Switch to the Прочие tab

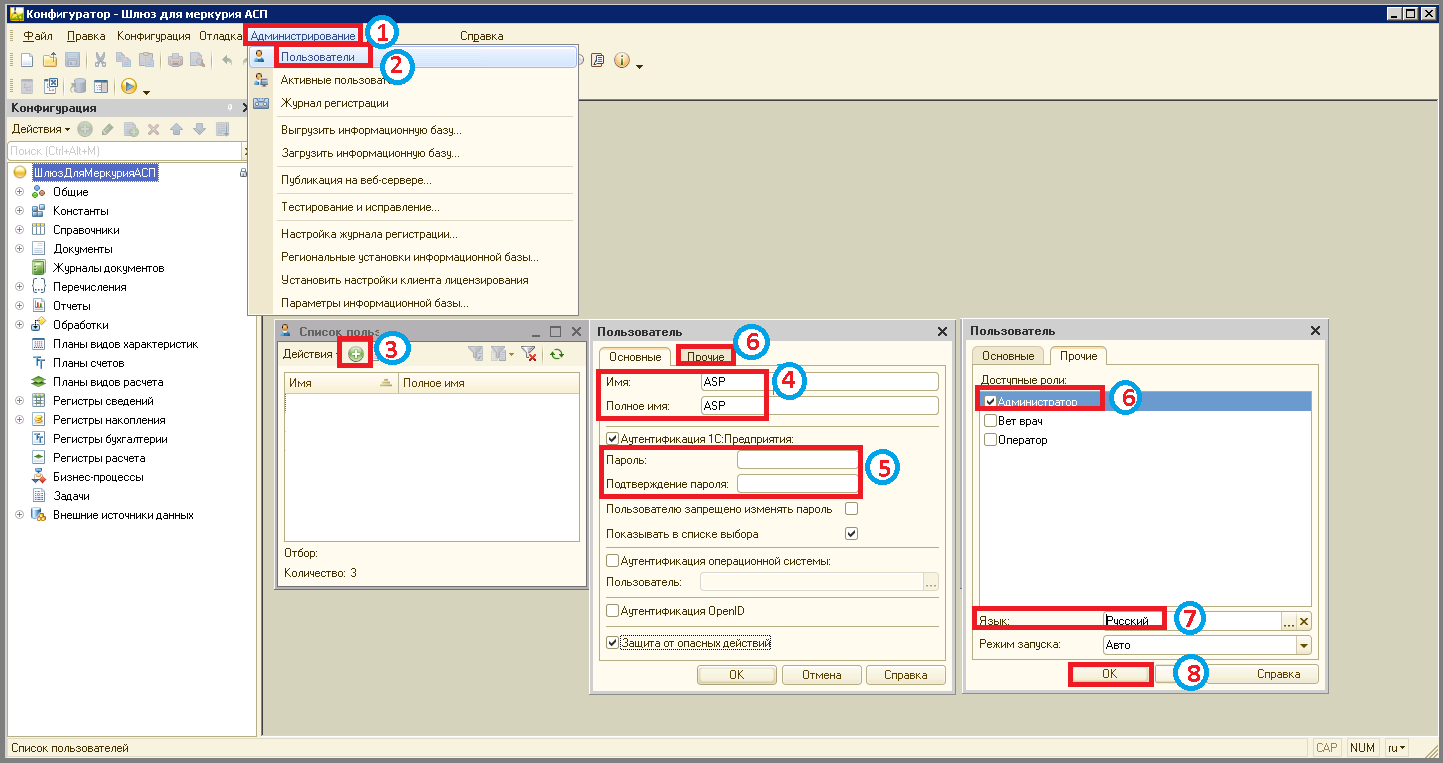705,356
